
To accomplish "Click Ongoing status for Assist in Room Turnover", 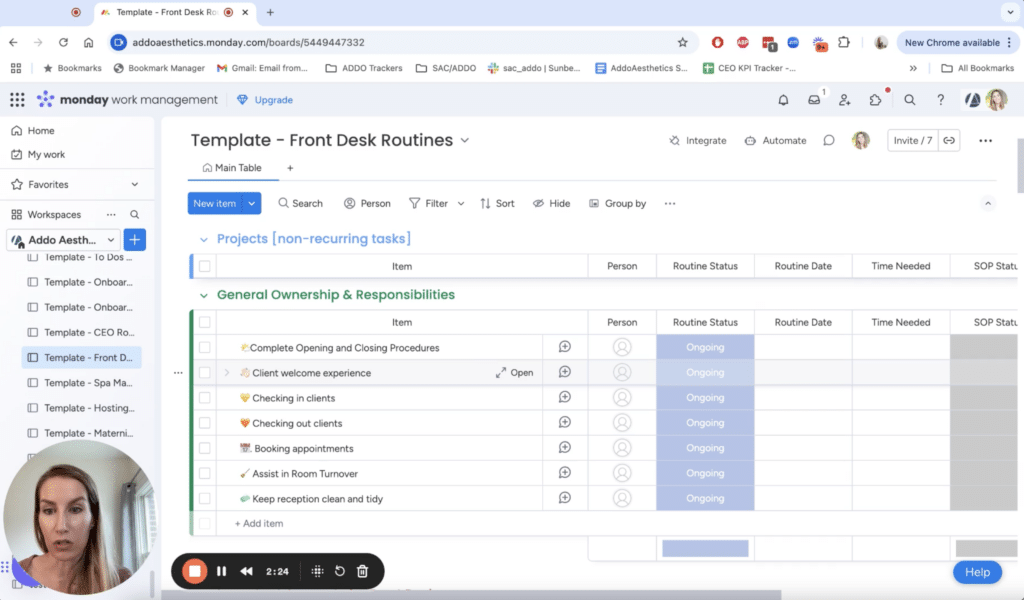I will [705, 473].
